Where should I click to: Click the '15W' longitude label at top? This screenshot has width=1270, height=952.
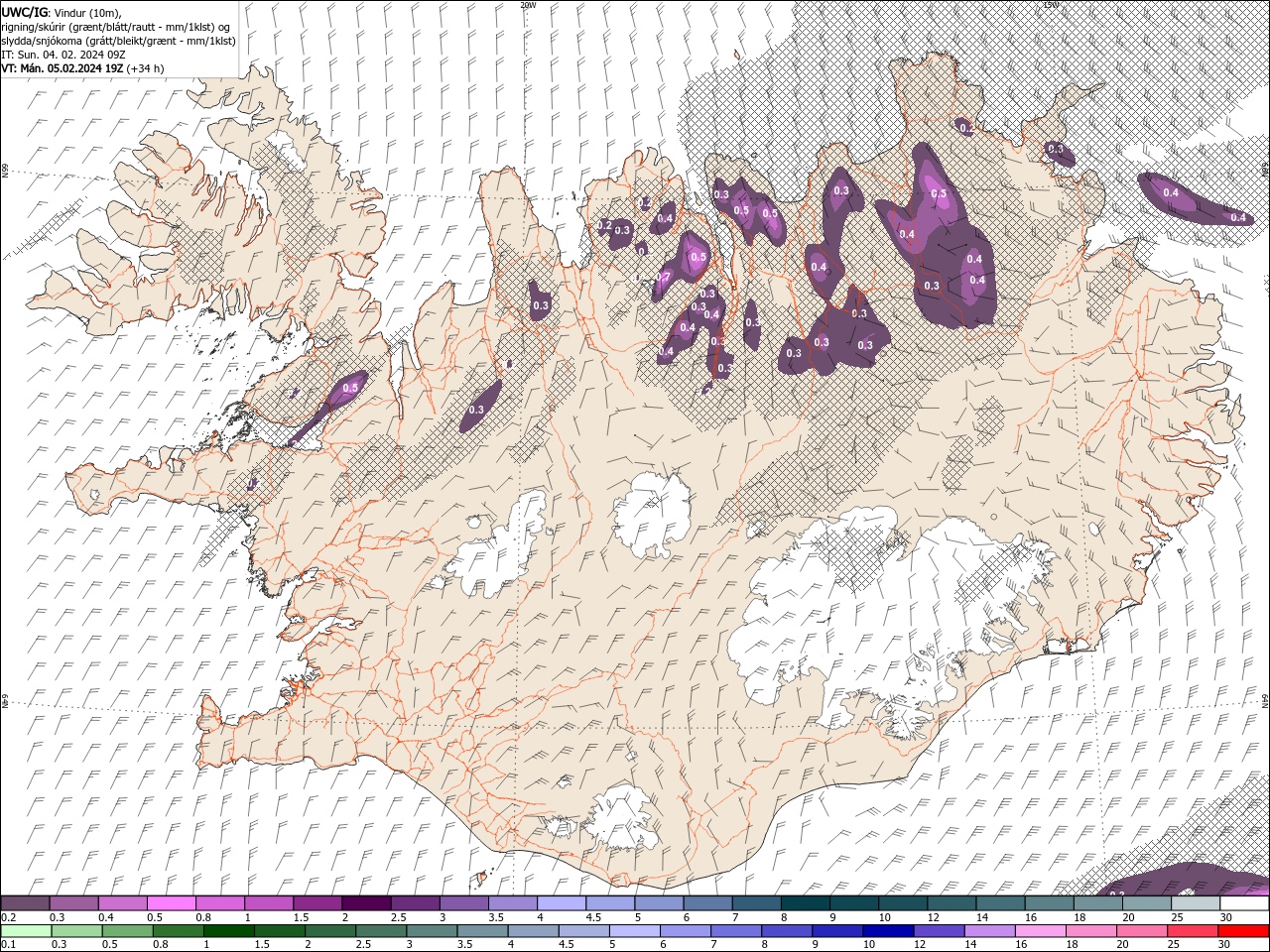click(1051, 5)
